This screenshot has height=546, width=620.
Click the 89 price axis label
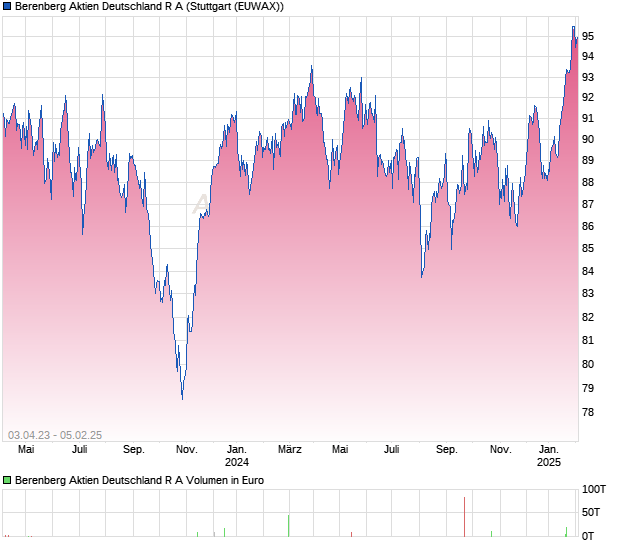(x=588, y=160)
